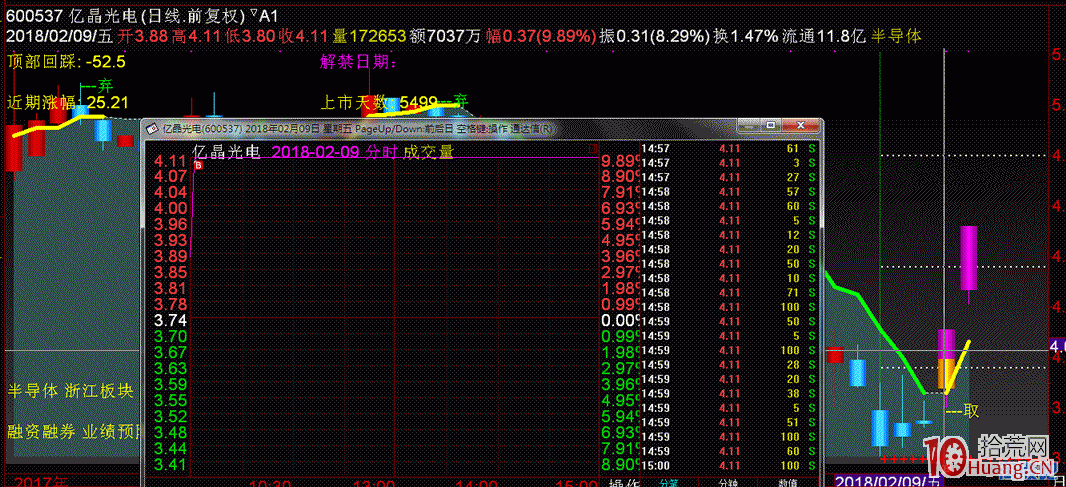The image size is (1066, 487).
Task: Click the 流通11.8亿 float value in the header
Action: click(825, 37)
